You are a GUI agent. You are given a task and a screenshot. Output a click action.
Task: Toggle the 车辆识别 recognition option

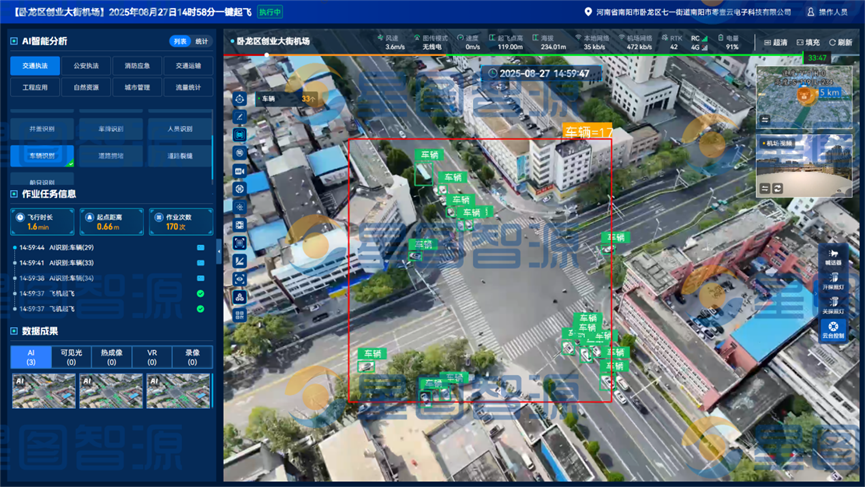pos(42,156)
